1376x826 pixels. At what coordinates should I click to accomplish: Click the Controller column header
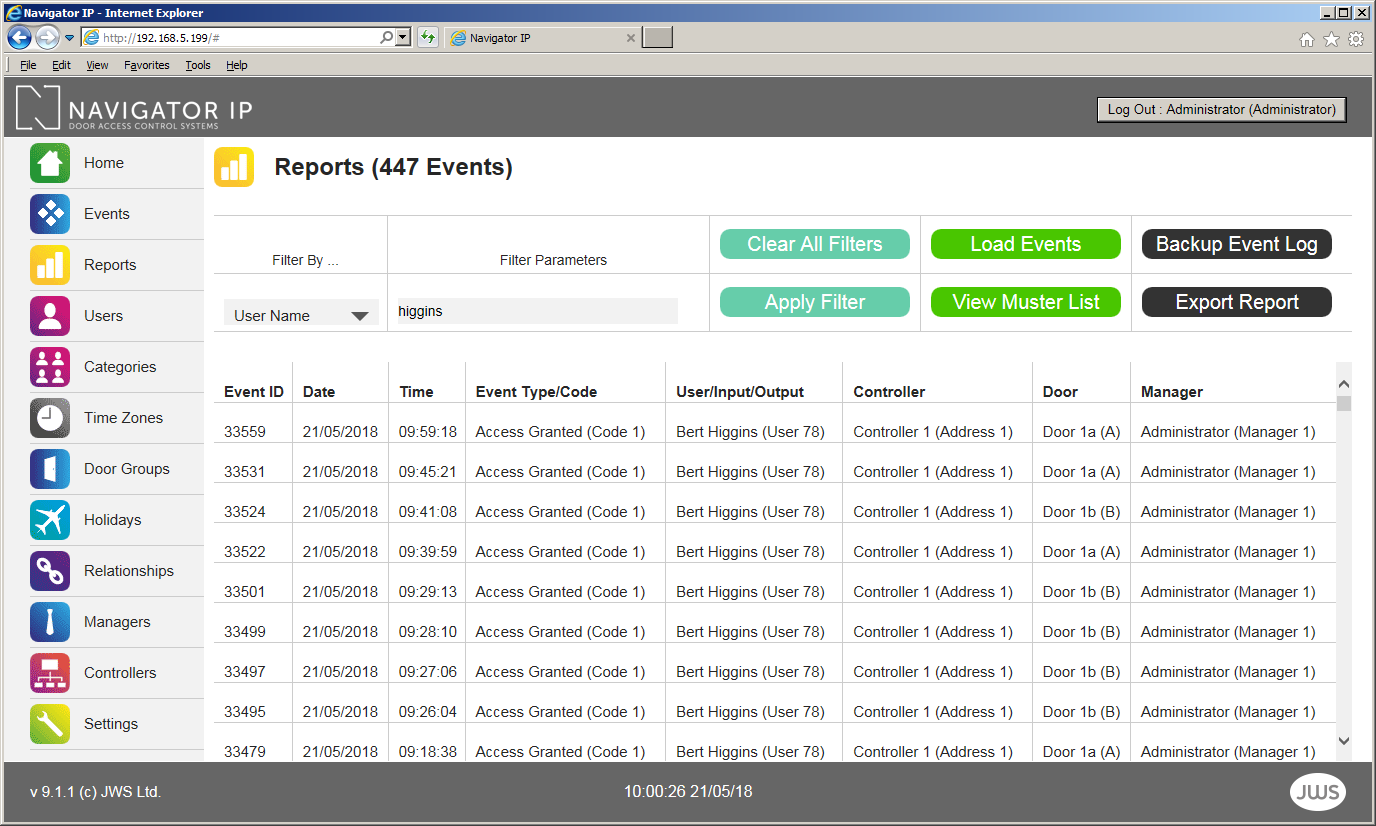click(x=889, y=392)
